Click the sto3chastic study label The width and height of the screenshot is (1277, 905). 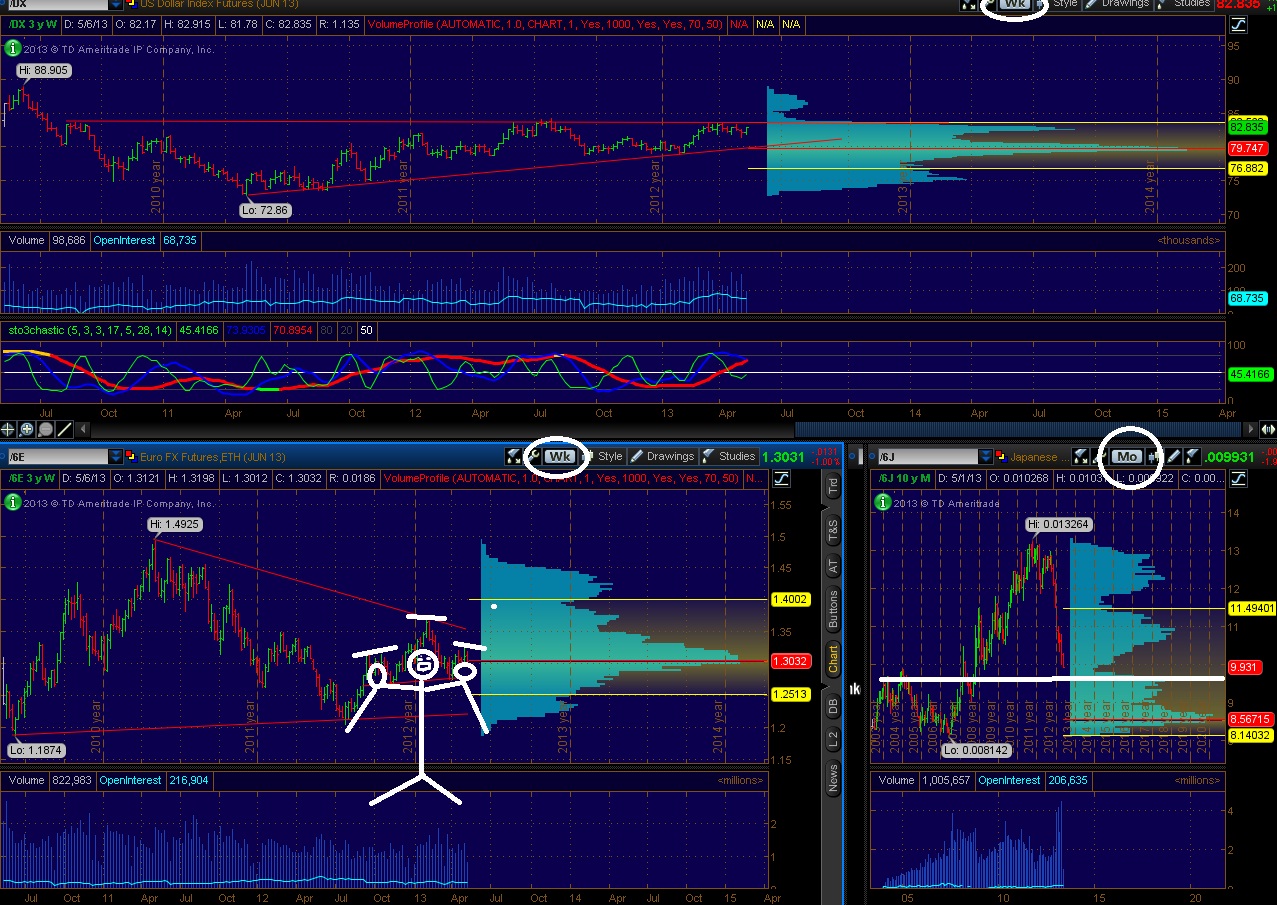click(x=89, y=328)
